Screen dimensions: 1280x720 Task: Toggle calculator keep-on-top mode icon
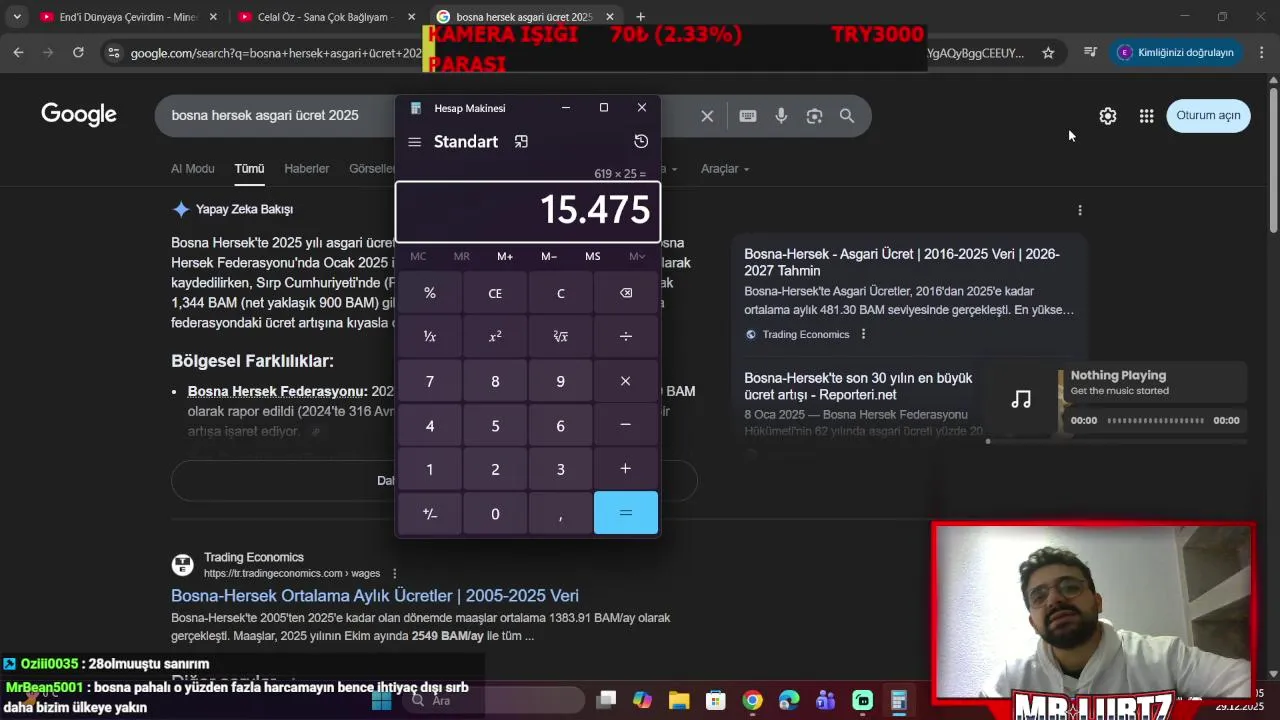(521, 142)
